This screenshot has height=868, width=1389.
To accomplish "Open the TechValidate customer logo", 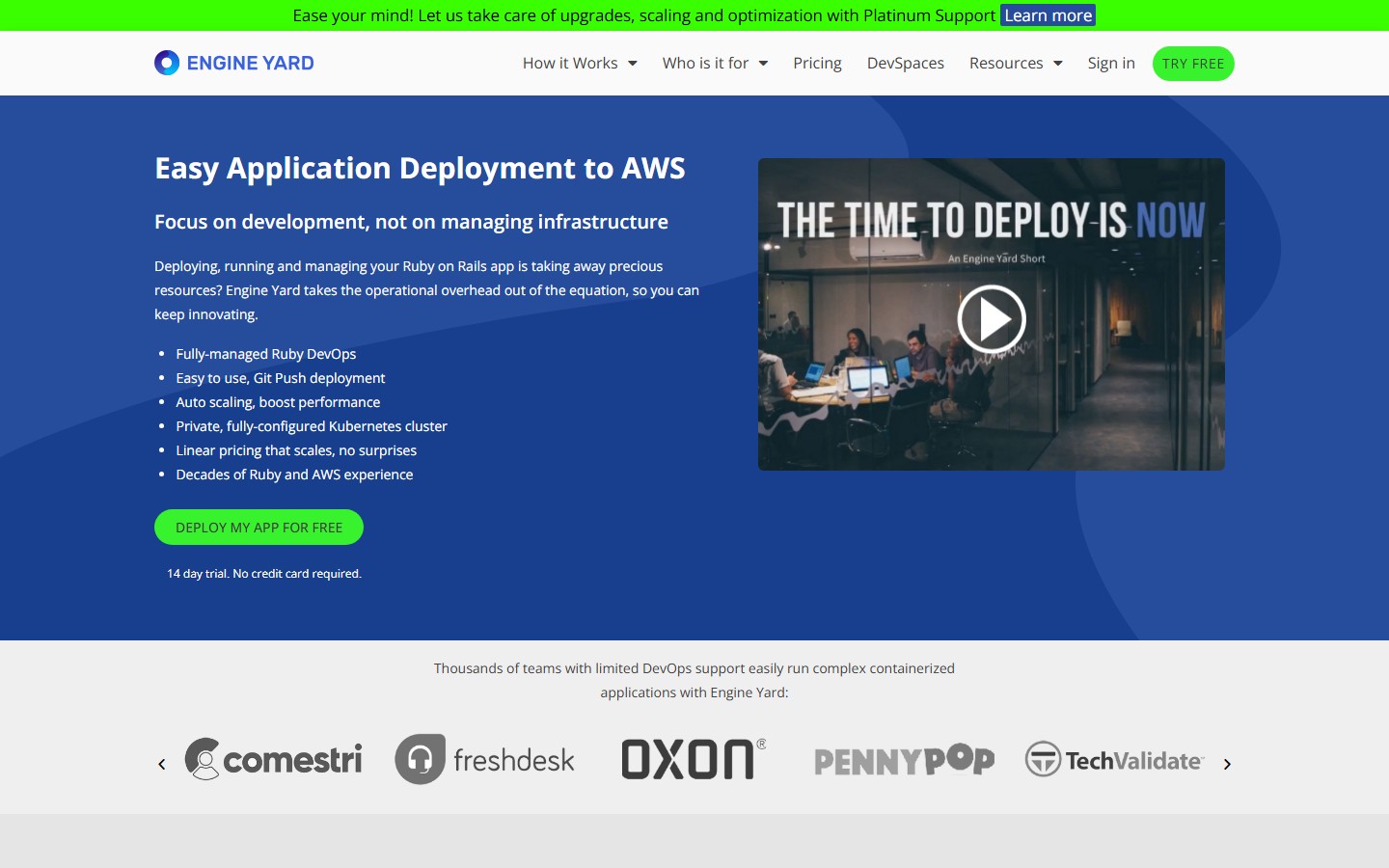I will (1115, 760).
